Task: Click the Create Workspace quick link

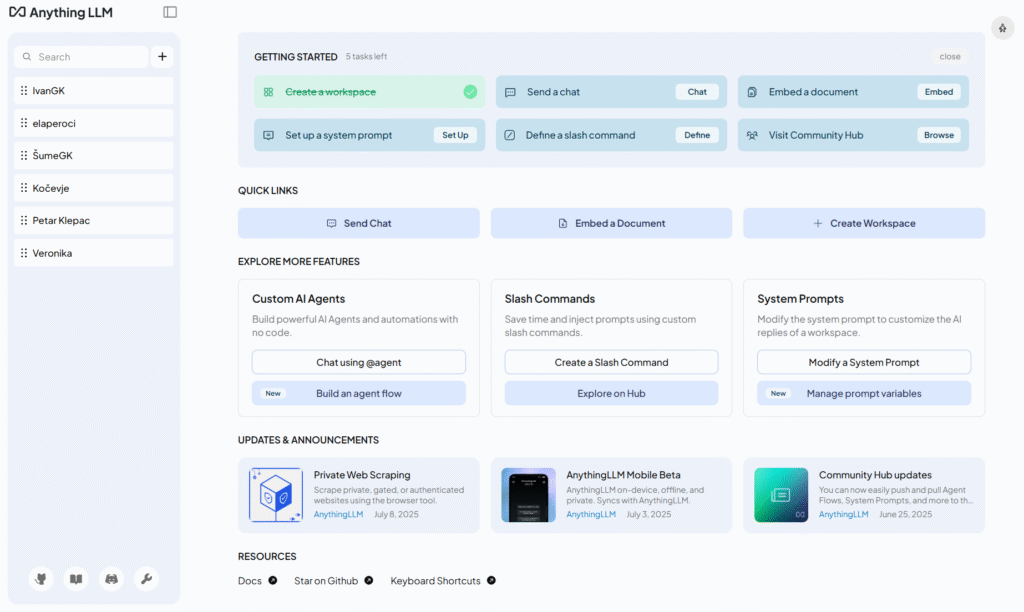Action: [863, 223]
